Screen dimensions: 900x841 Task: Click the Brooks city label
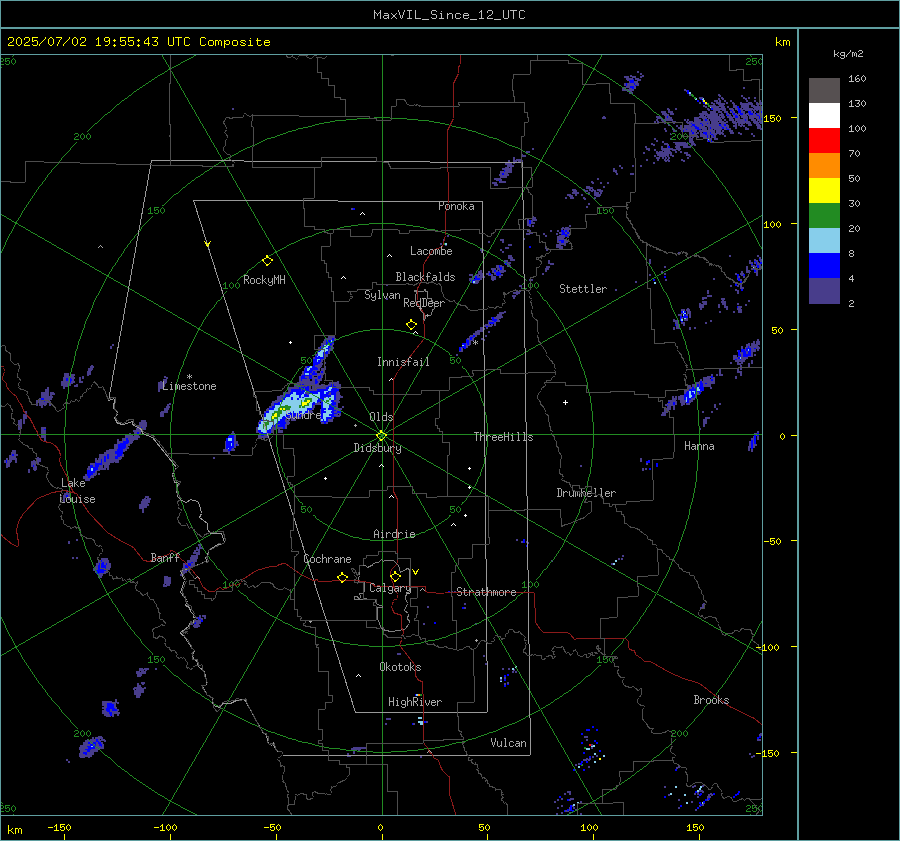[711, 700]
